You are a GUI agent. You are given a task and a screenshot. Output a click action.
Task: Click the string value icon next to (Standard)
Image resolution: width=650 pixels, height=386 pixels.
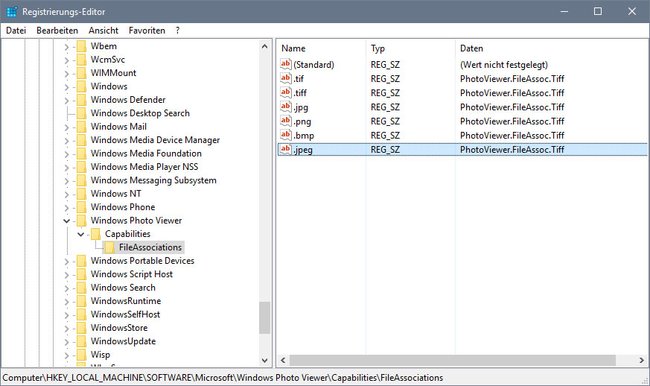(286, 64)
